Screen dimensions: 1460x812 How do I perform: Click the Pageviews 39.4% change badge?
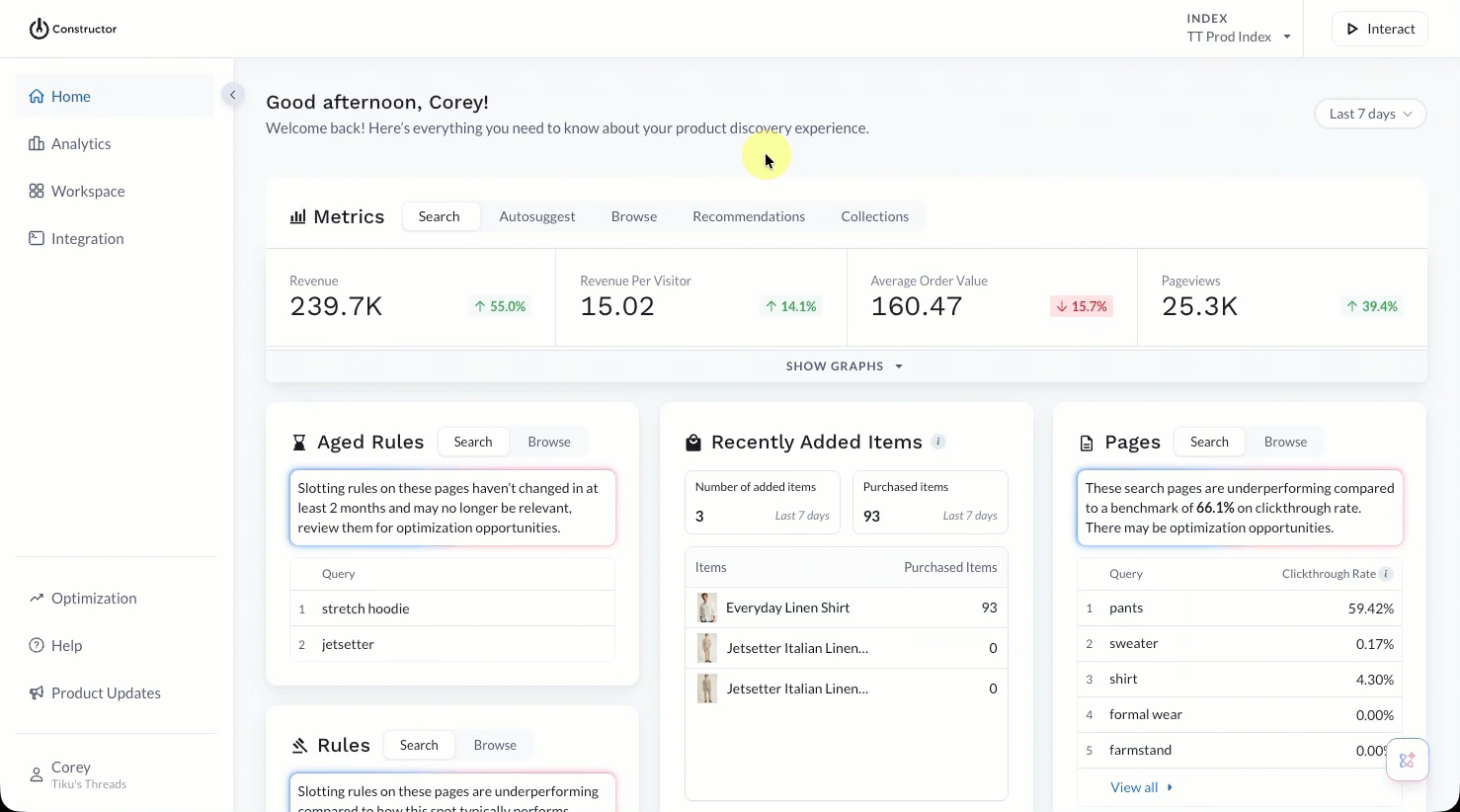point(1372,306)
